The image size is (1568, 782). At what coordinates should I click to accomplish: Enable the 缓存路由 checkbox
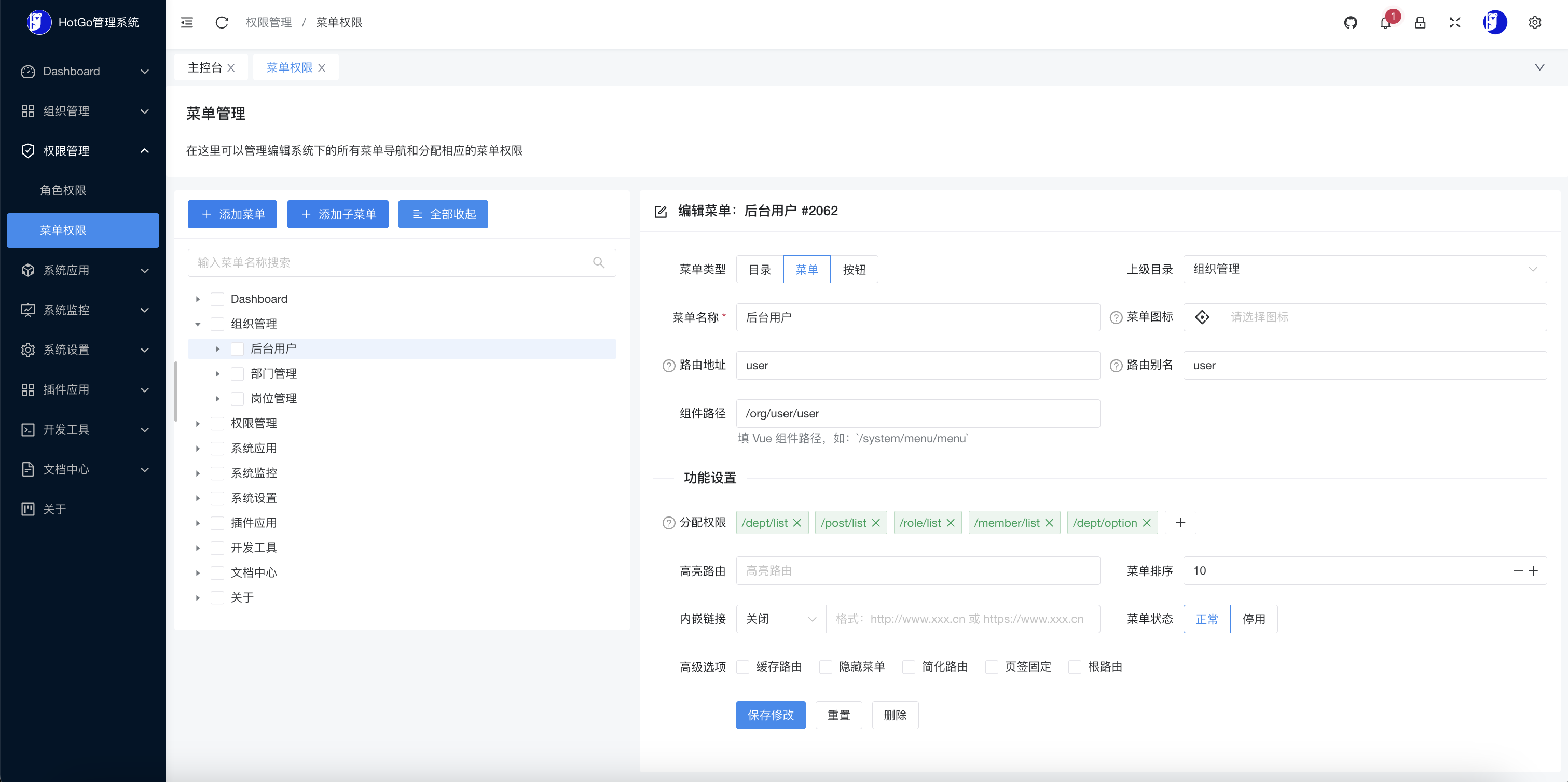coord(742,666)
